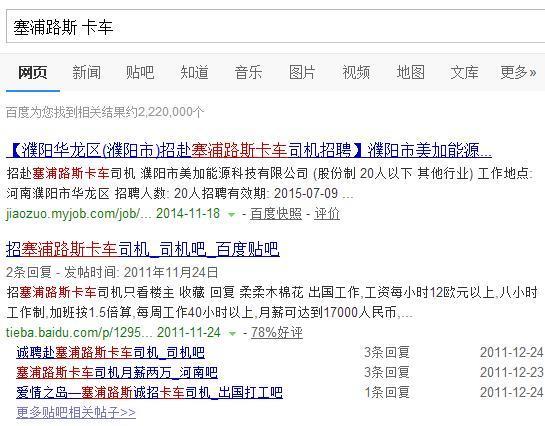Open the 百度快照 cached page link

click(276, 214)
